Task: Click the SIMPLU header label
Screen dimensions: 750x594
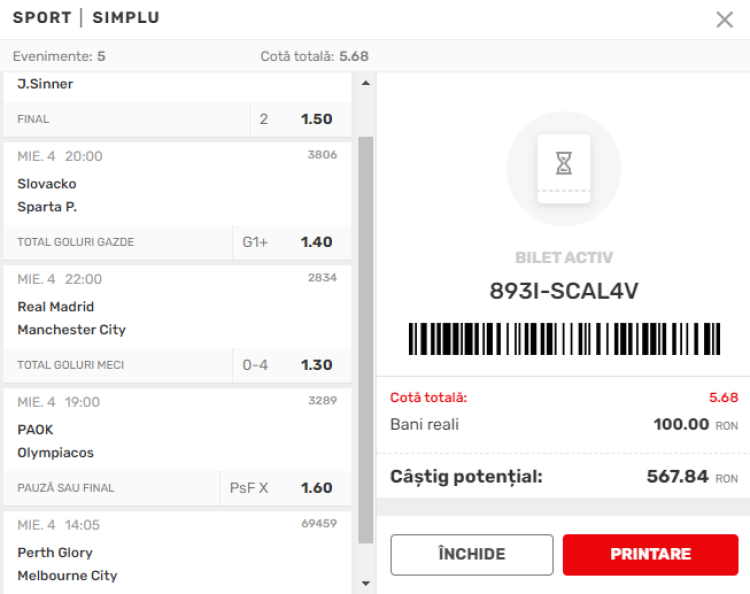Action: tap(125, 18)
